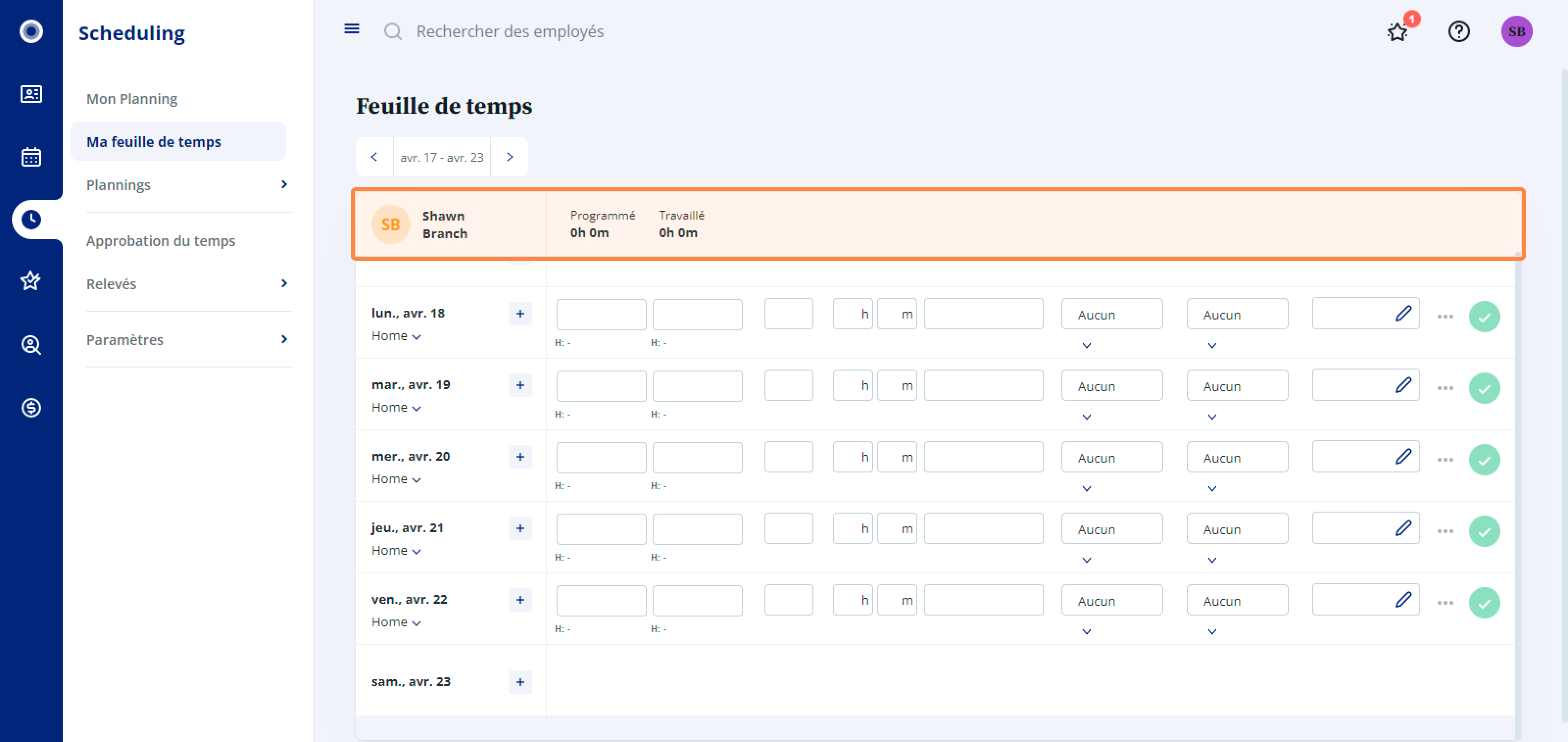
Task: Open more options for mar., avr. 19
Action: tap(1445, 388)
